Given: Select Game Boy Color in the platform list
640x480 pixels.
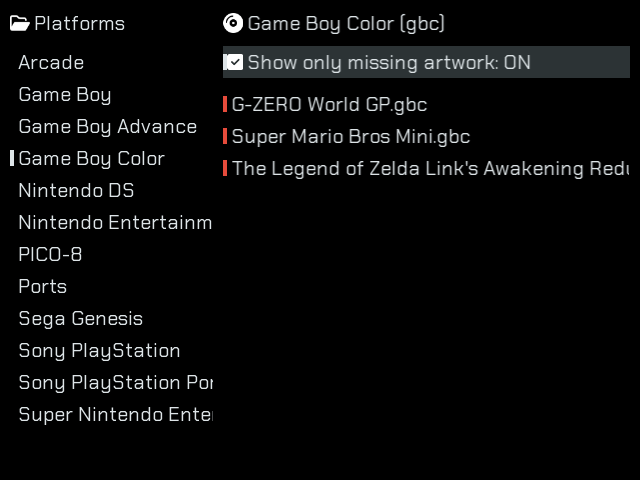Looking at the screenshot, I should tap(91, 158).
